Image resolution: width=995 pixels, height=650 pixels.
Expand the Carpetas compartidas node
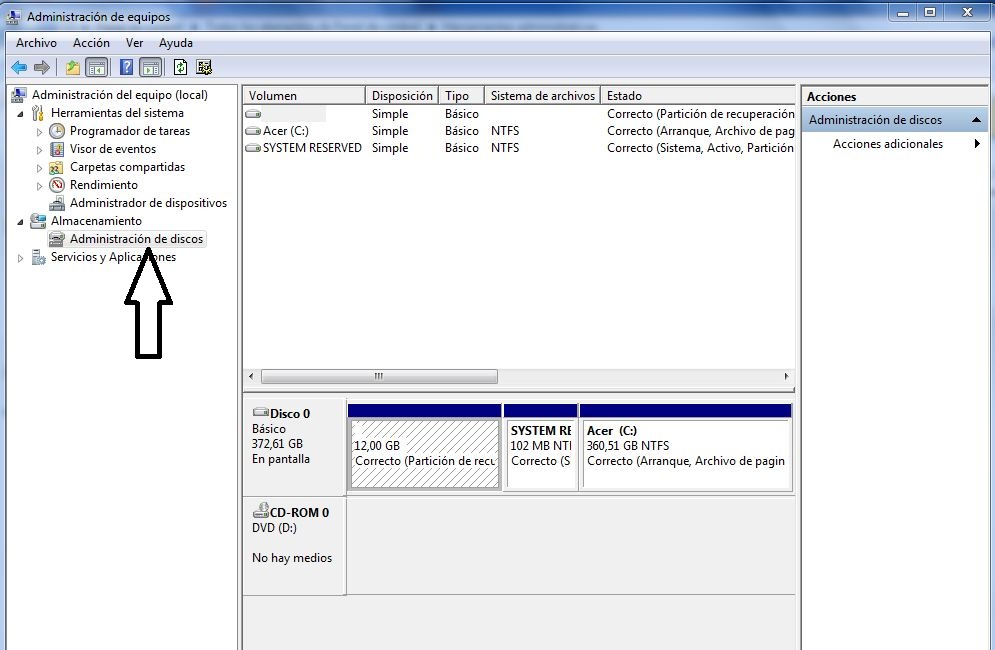pyautogui.click(x=39, y=168)
